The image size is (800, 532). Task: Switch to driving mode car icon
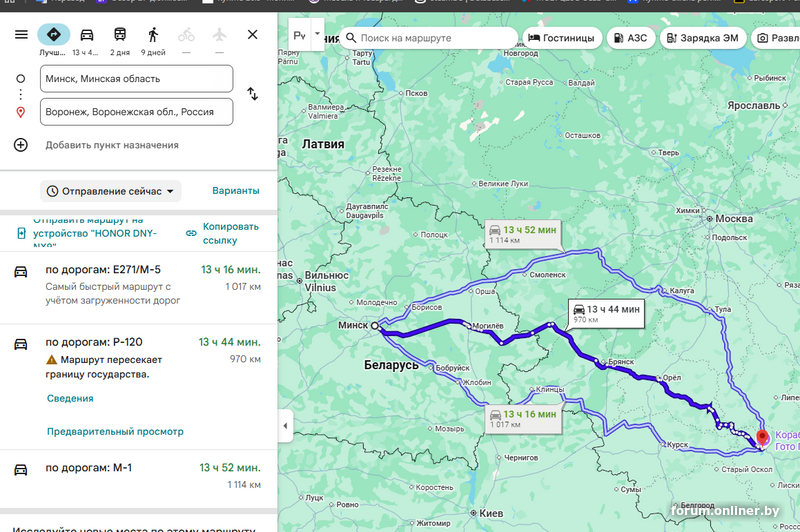pos(87,35)
